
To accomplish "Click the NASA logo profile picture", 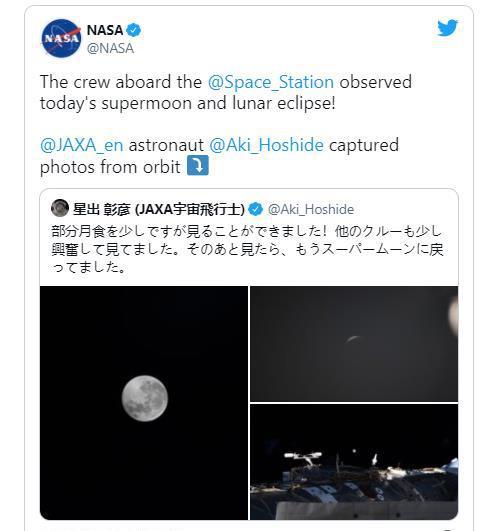I will tap(61, 38).
